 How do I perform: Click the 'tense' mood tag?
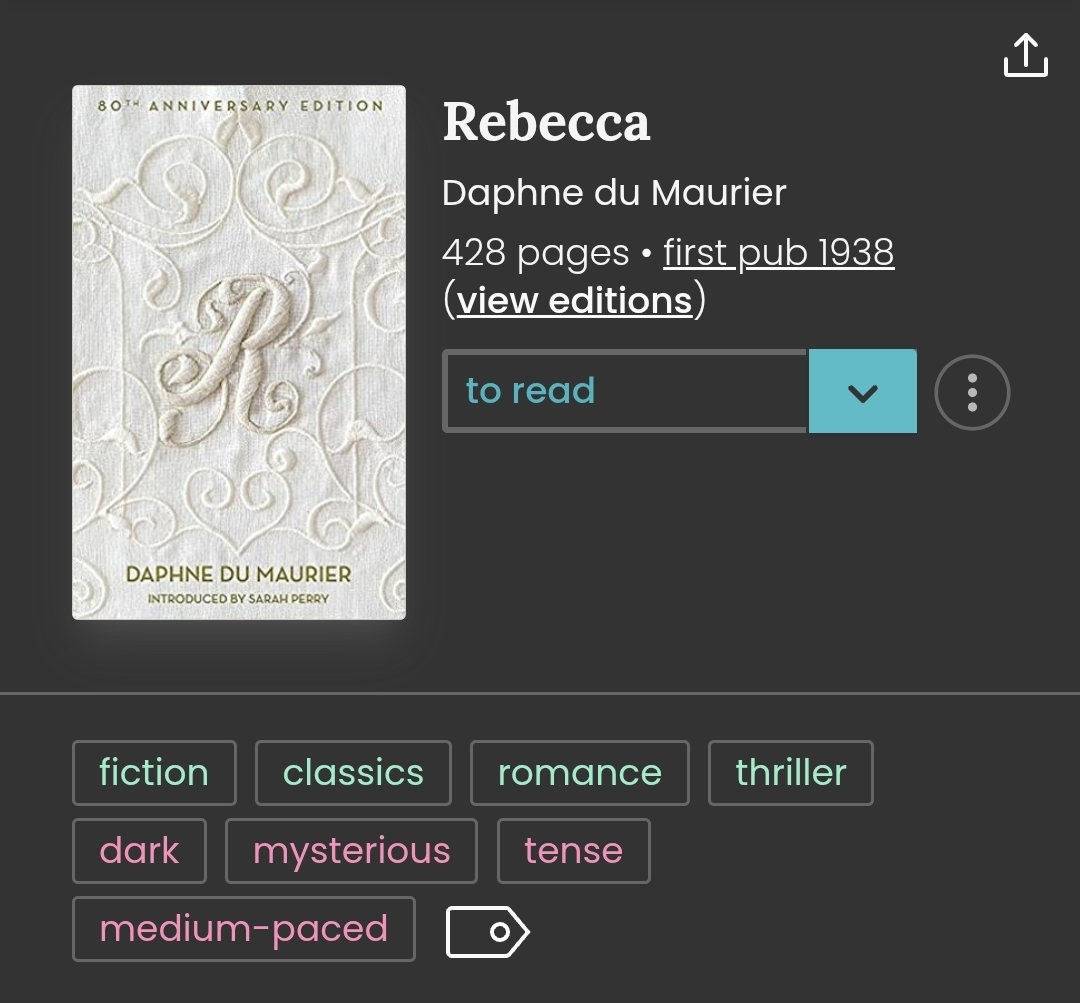click(573, 851)
